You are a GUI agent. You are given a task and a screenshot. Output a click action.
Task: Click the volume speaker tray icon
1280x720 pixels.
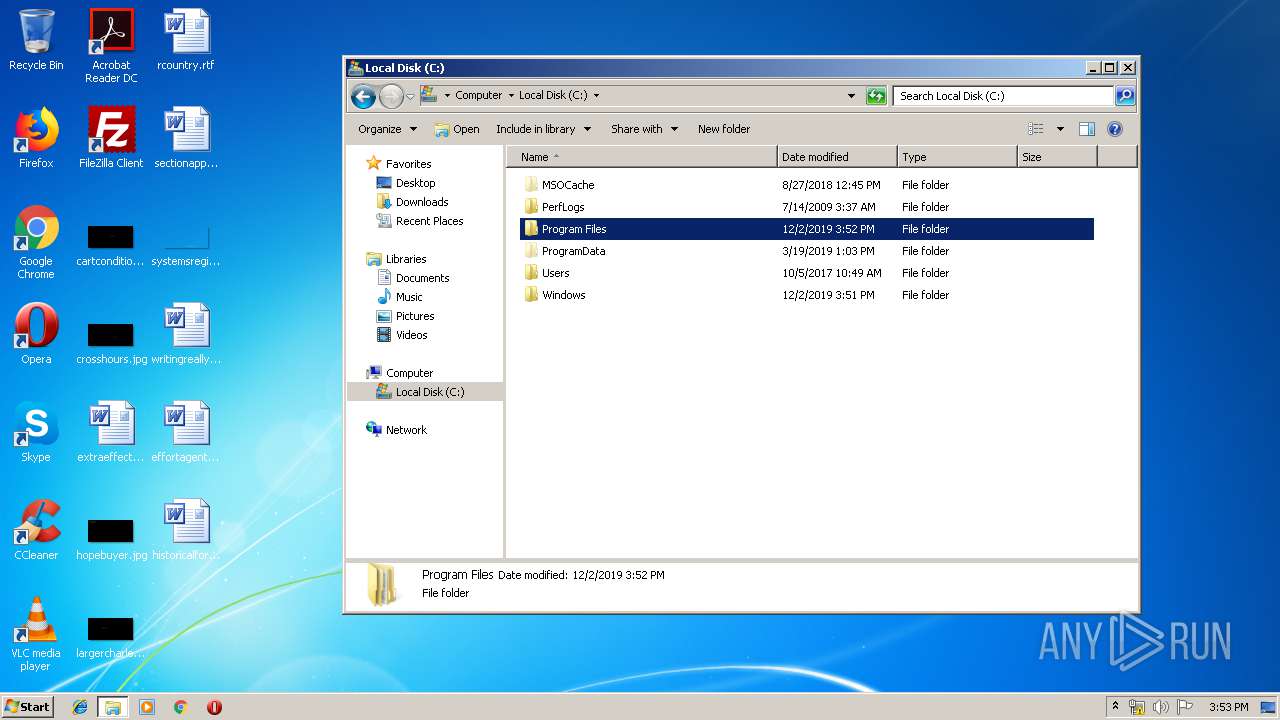pos(1160,707)
